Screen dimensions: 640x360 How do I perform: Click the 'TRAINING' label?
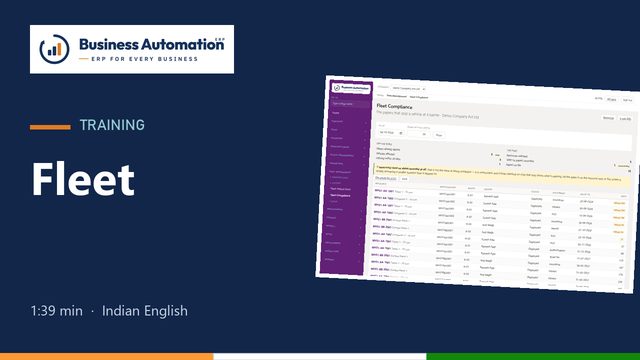(x=112, y=125)
